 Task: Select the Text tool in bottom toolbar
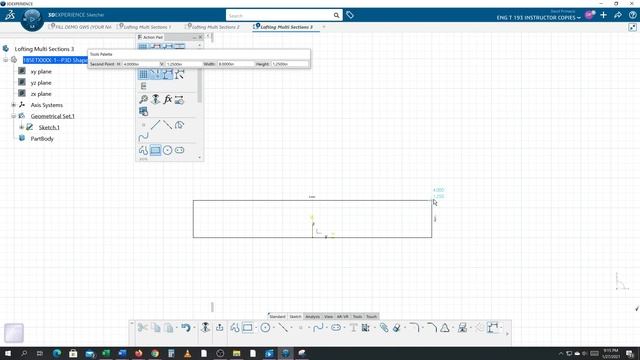[x=353, y=327]
